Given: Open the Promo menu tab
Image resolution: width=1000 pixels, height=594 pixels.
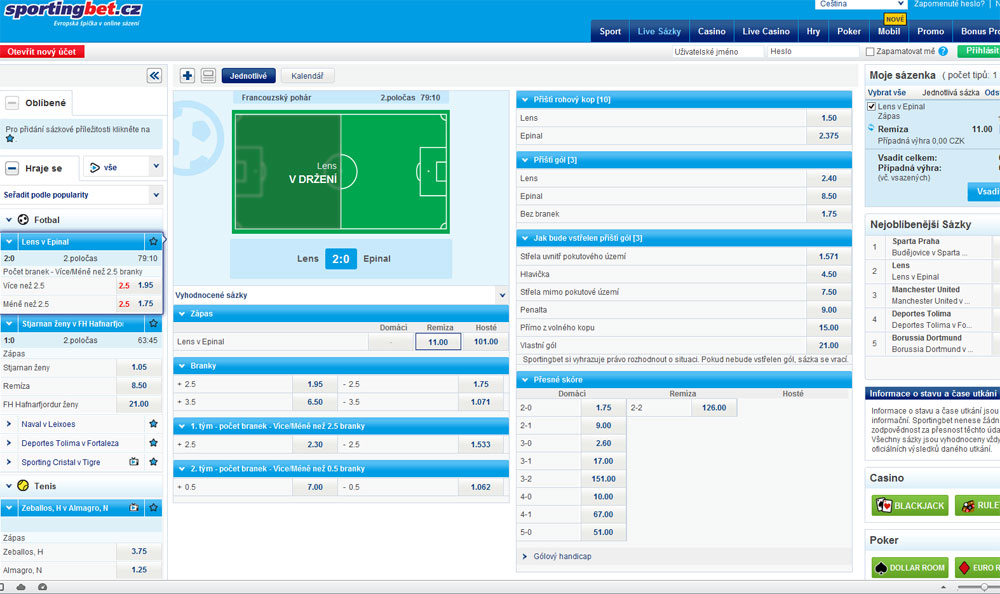Looking at the screenshot, I should point(930,31).
